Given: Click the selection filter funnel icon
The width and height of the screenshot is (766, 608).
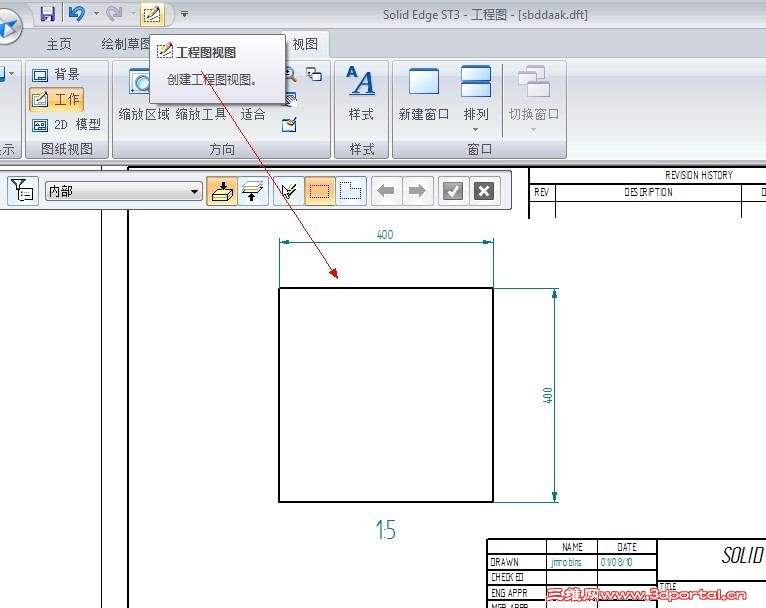Looking at the screenshot, I should click(22, 190).
